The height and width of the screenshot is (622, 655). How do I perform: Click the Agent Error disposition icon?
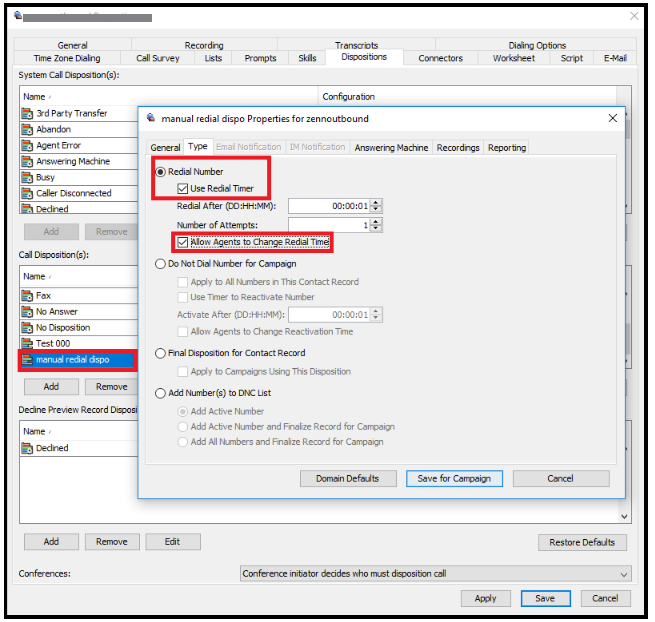(x=27, y=146)
